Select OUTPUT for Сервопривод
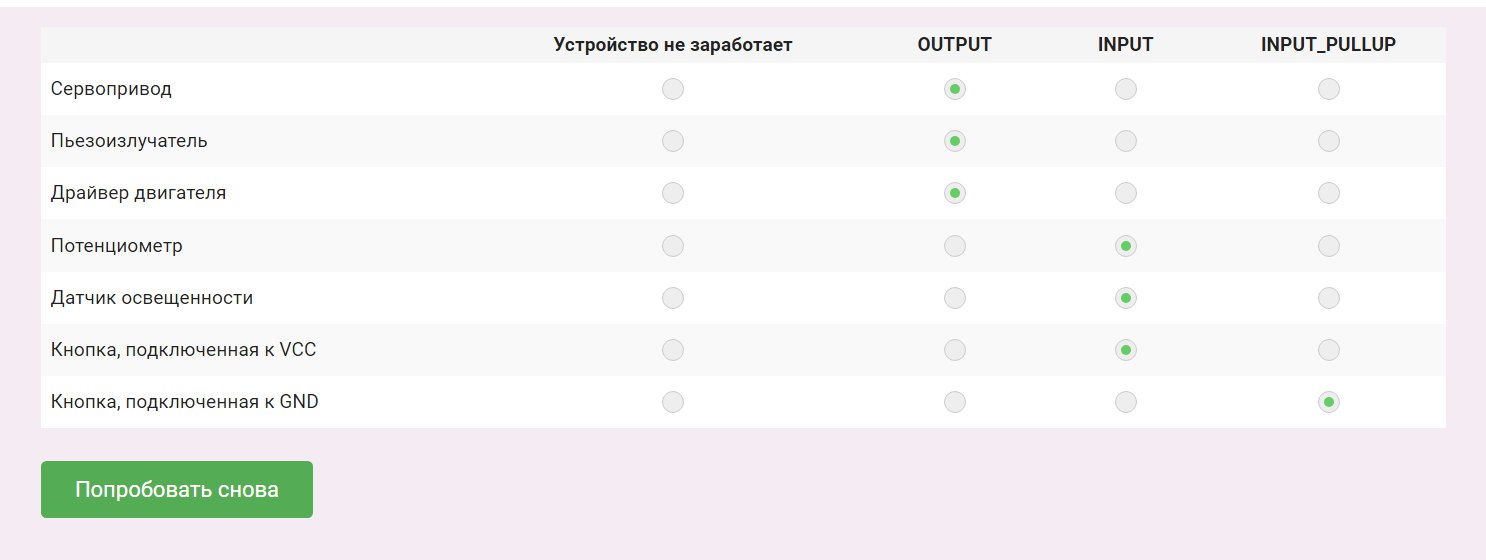Screen dimensions: 1486x560 pos(955,89)
